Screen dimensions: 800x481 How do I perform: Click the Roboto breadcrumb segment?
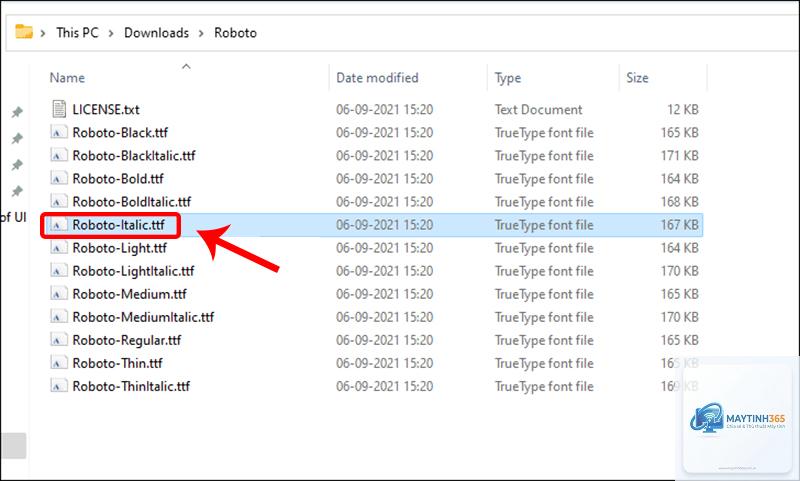[235, 33]
